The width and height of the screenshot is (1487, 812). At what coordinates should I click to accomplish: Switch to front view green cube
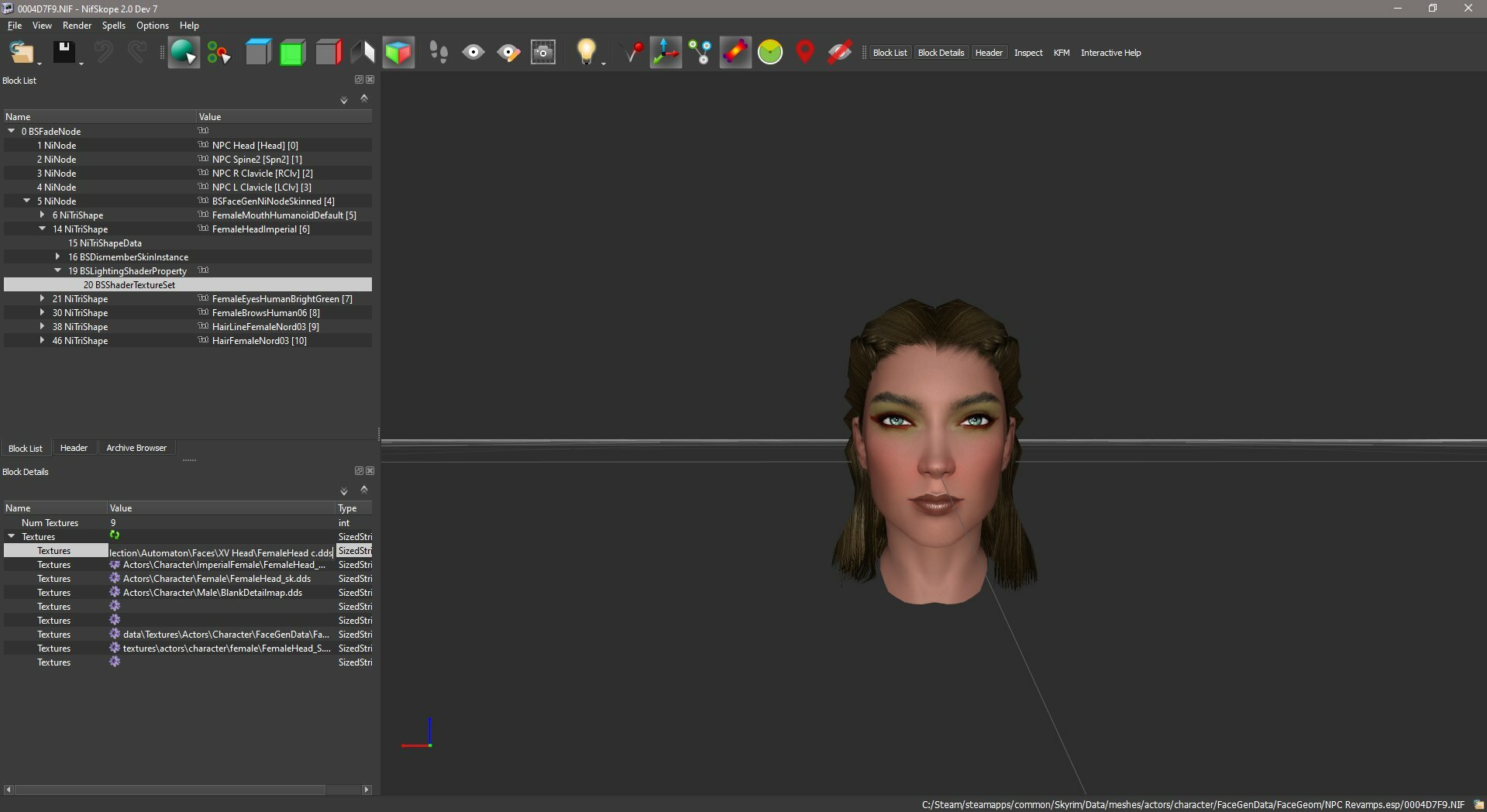point(293,52)
